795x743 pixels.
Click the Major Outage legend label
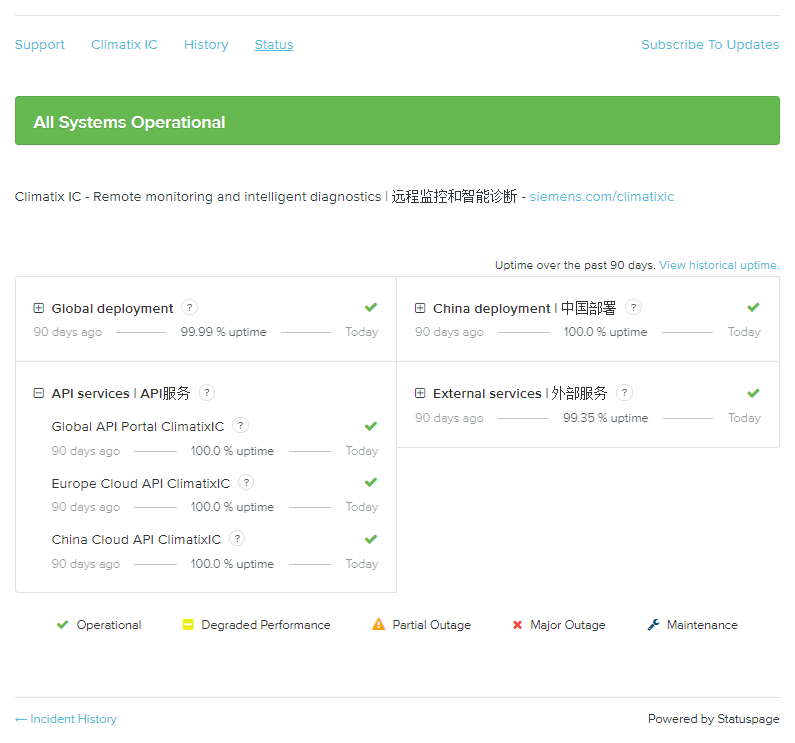pos(568,625)
